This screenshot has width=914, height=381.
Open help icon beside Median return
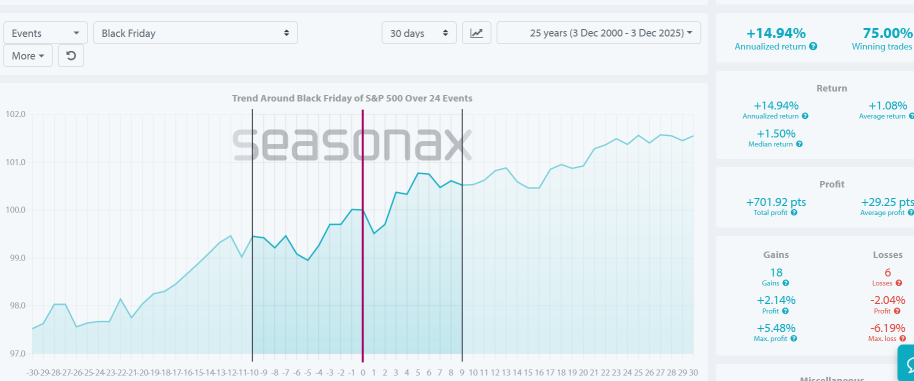tap(799, 144)
